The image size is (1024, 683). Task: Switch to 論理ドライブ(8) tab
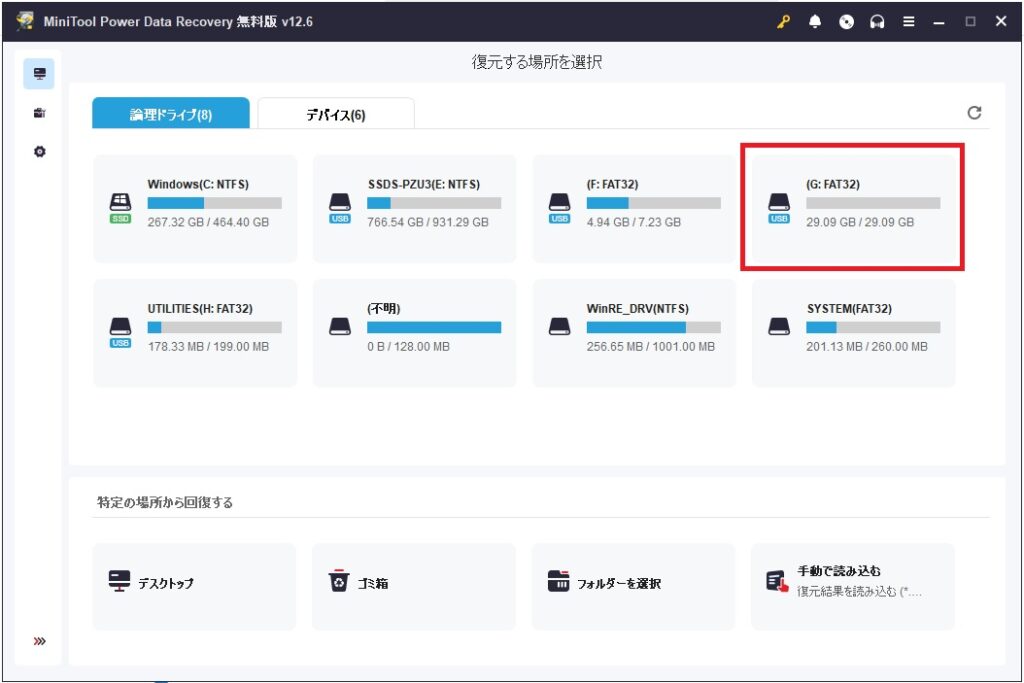click(170, 114)
